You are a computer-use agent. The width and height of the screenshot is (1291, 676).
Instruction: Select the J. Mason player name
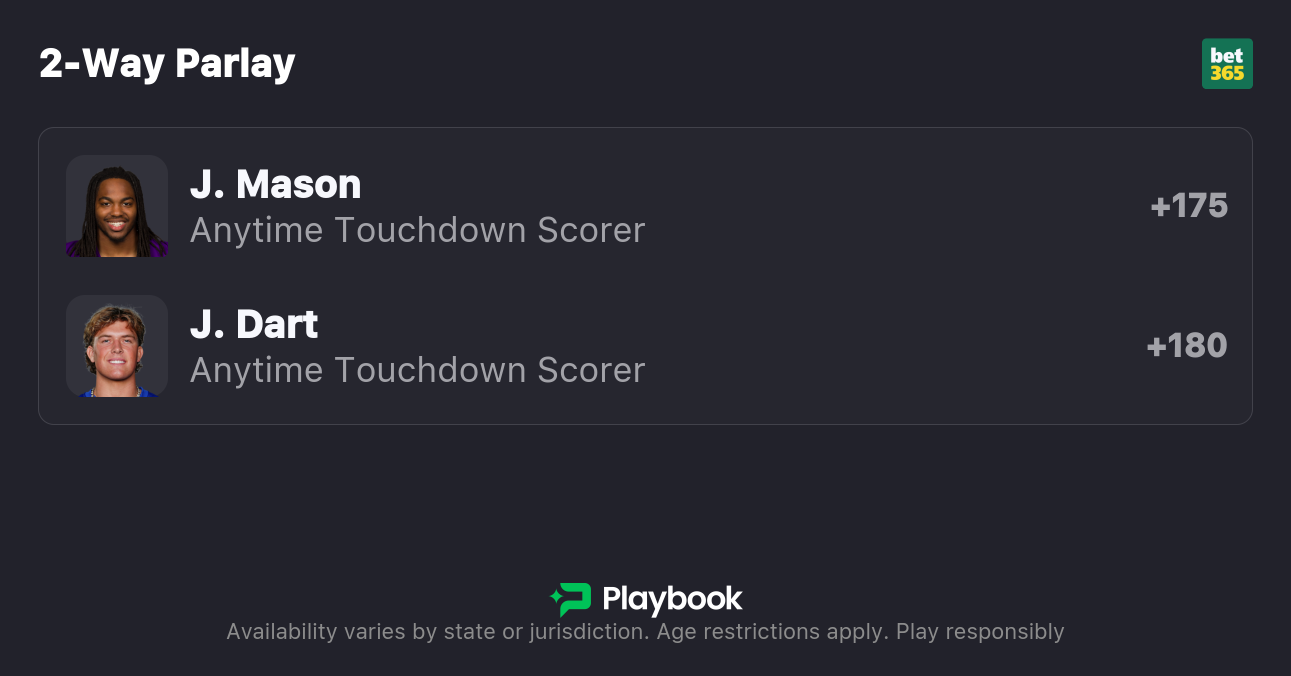[x=275, y=185]
